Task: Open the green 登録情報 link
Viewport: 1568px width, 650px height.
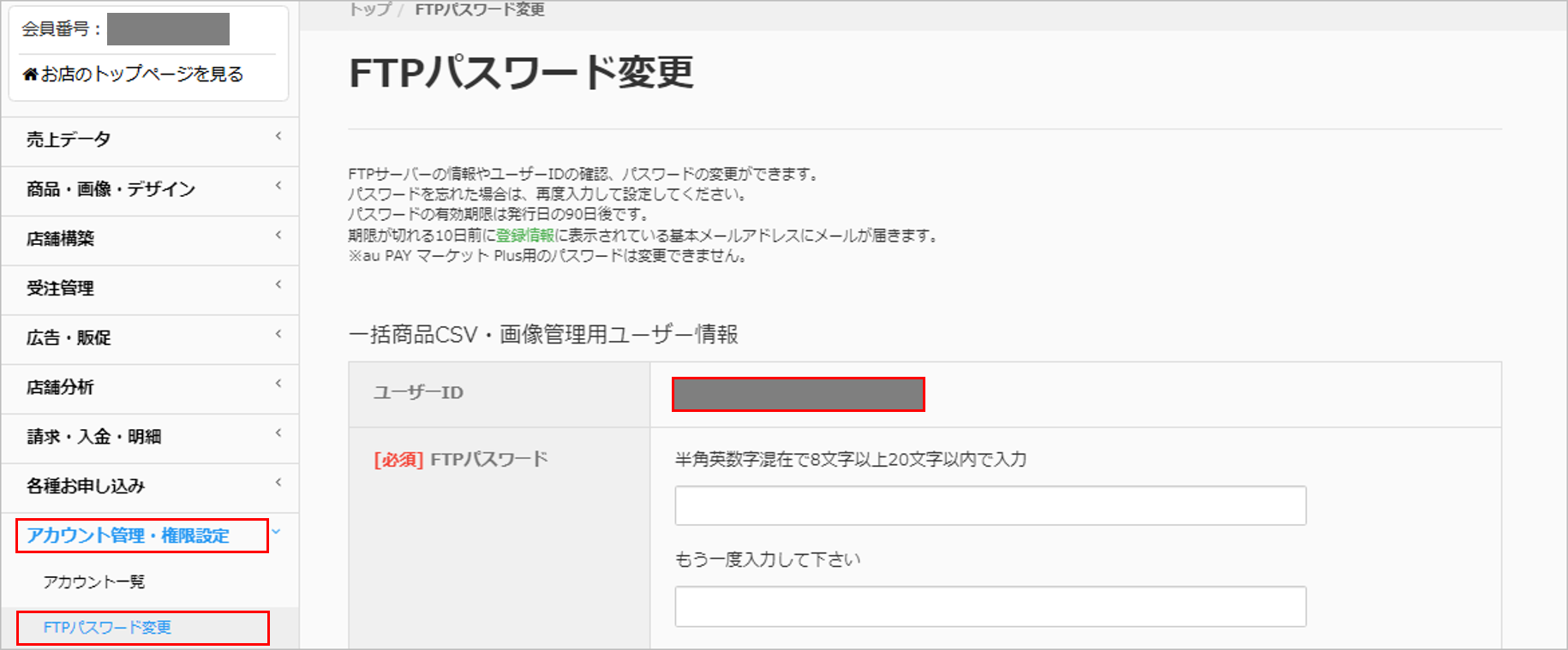Action: pyautogui.click(x=525, y=236)
